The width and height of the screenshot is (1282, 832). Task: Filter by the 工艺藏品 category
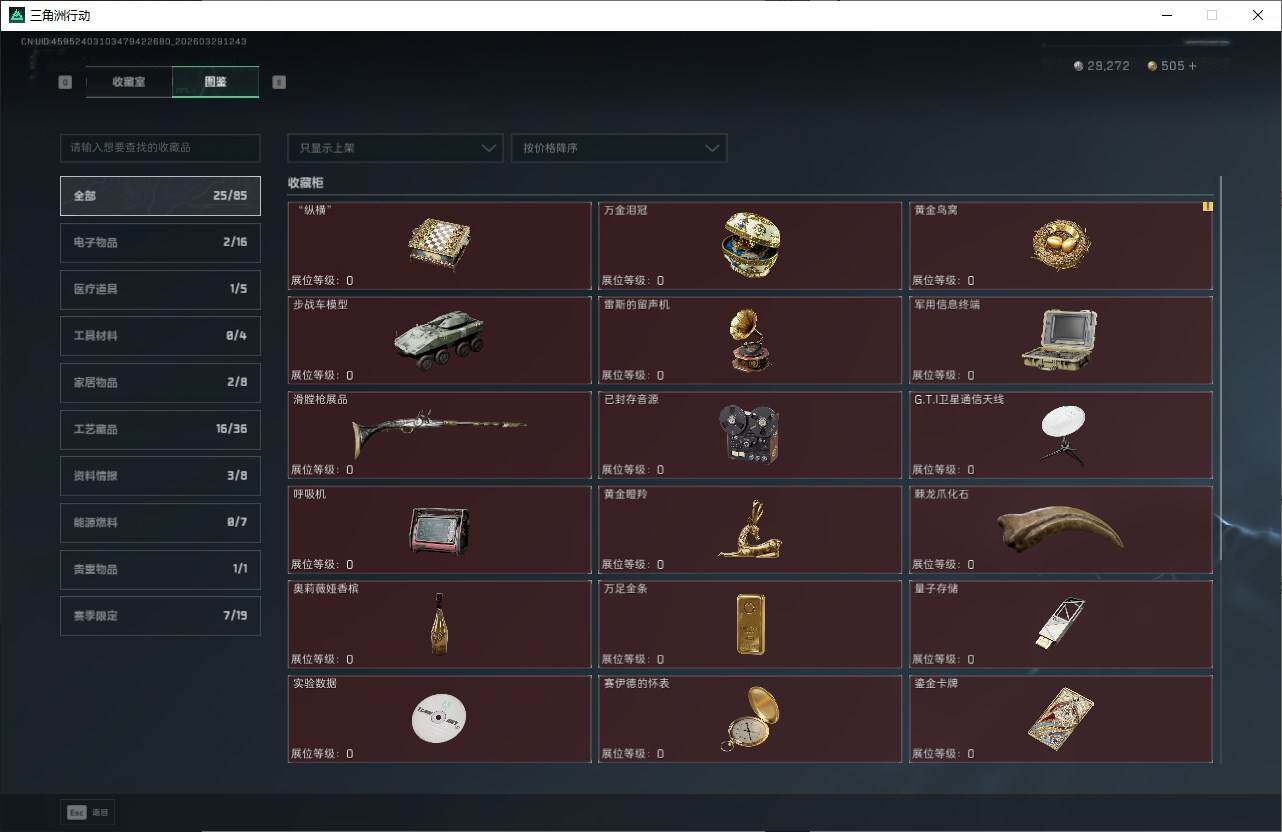pos(160,429)
